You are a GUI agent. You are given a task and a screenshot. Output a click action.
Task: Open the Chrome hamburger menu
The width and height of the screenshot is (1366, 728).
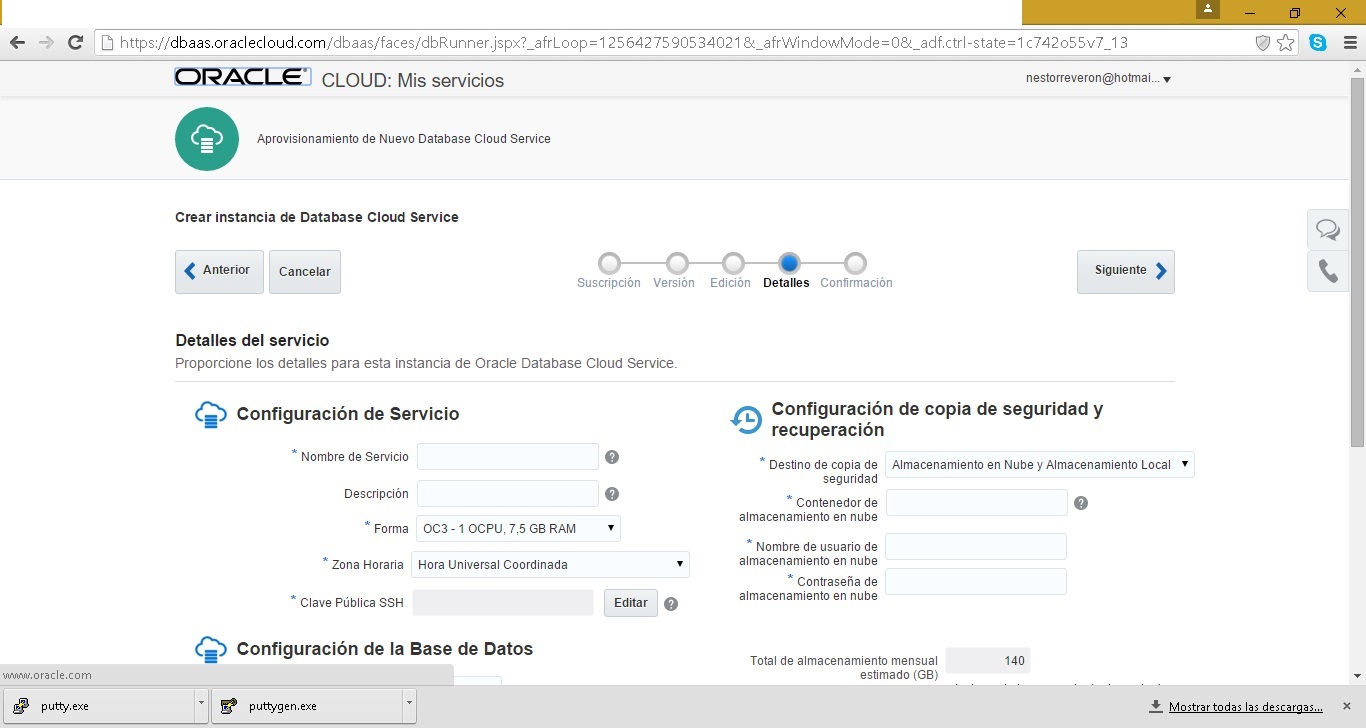point(1348,43)
